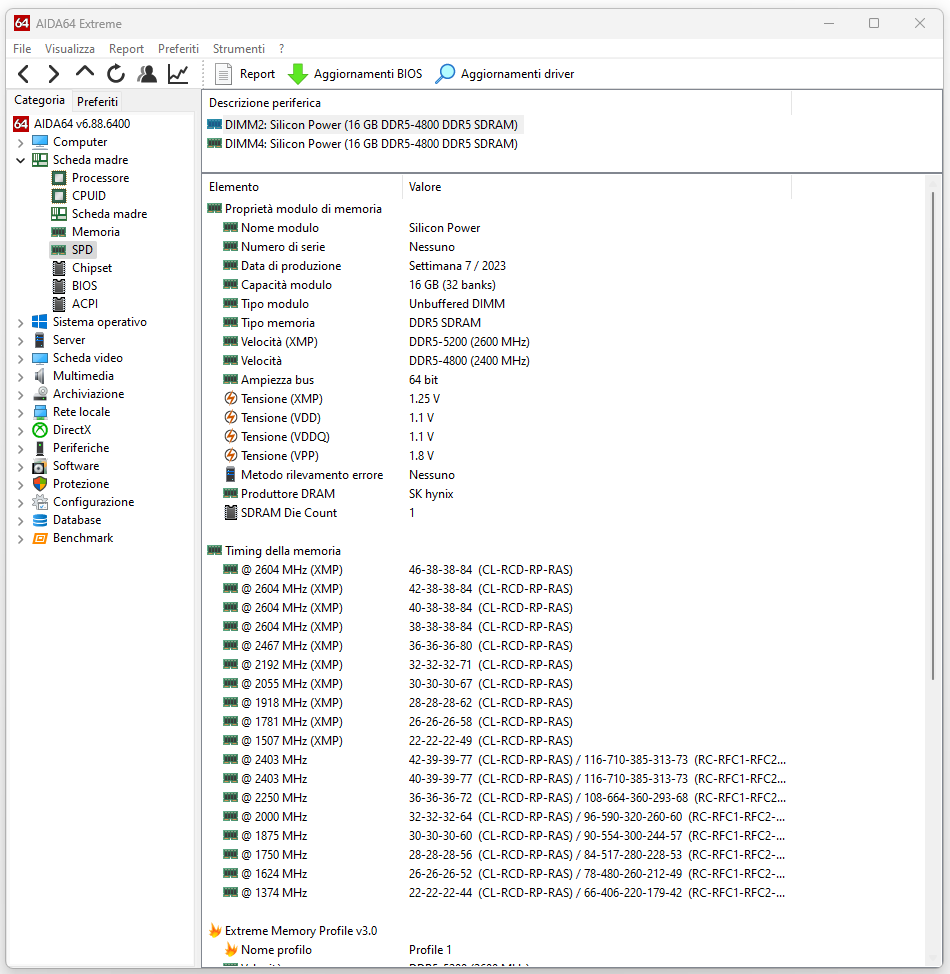Expand the Rete locale node
The height and width of the screenshot is (974, 950).
coord(21,413)
